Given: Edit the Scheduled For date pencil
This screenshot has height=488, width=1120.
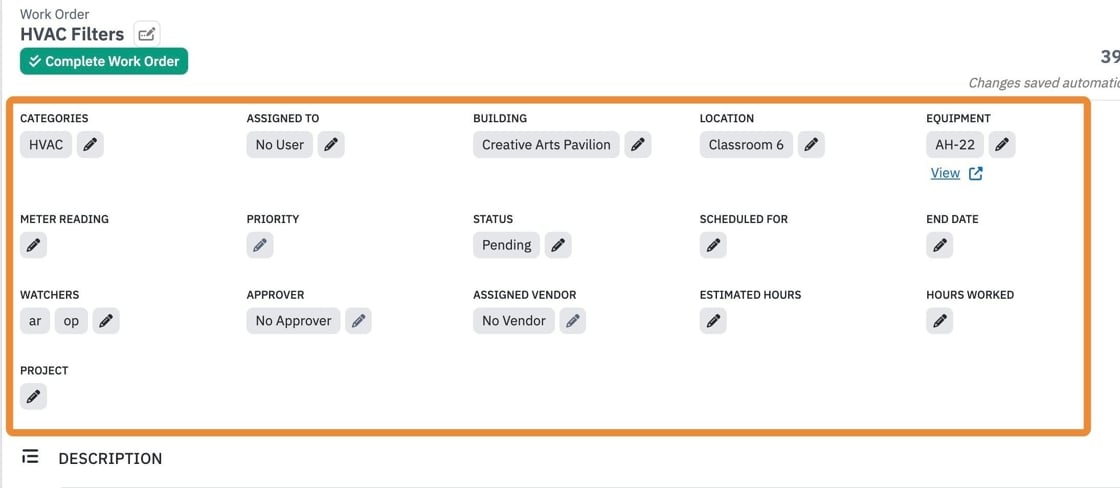Looking at the screenshot, I should (713, 245).
